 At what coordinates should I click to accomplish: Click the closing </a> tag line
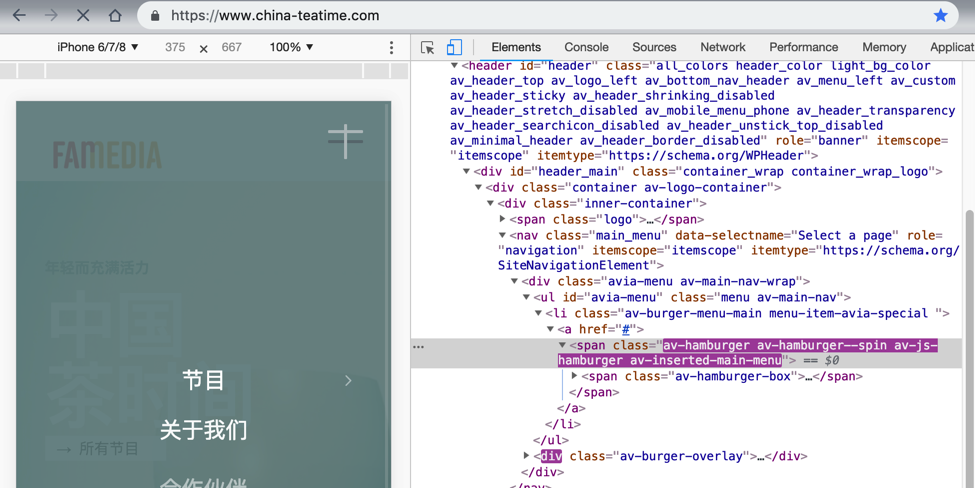click(571, 408)
